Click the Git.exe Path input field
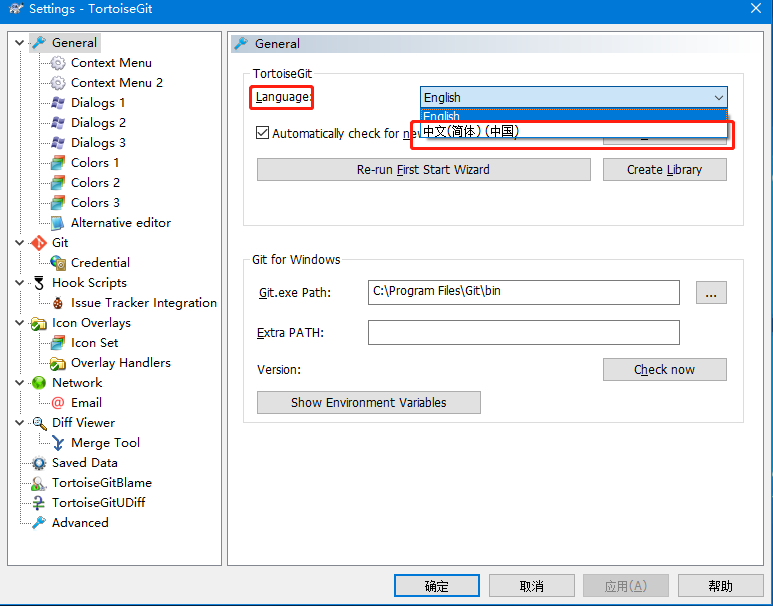The height and width of the screenshot is (606, 773). 524,292
